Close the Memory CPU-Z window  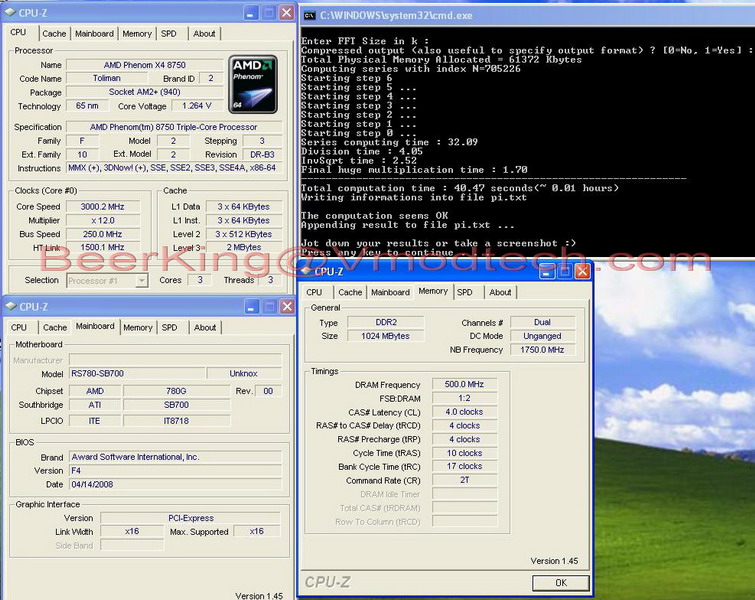coord(582,272)
